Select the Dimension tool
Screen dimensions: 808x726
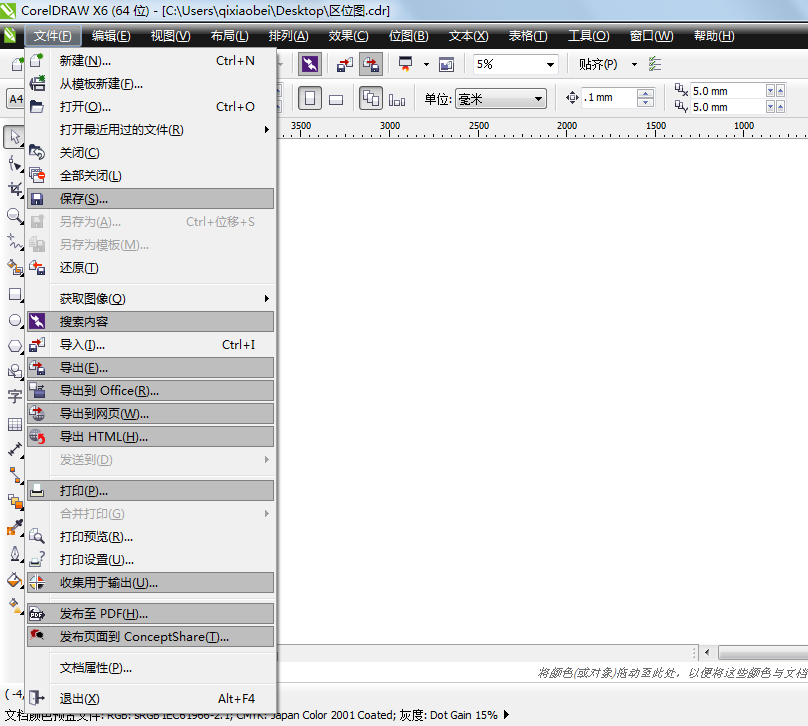click(x=14, y=449)
